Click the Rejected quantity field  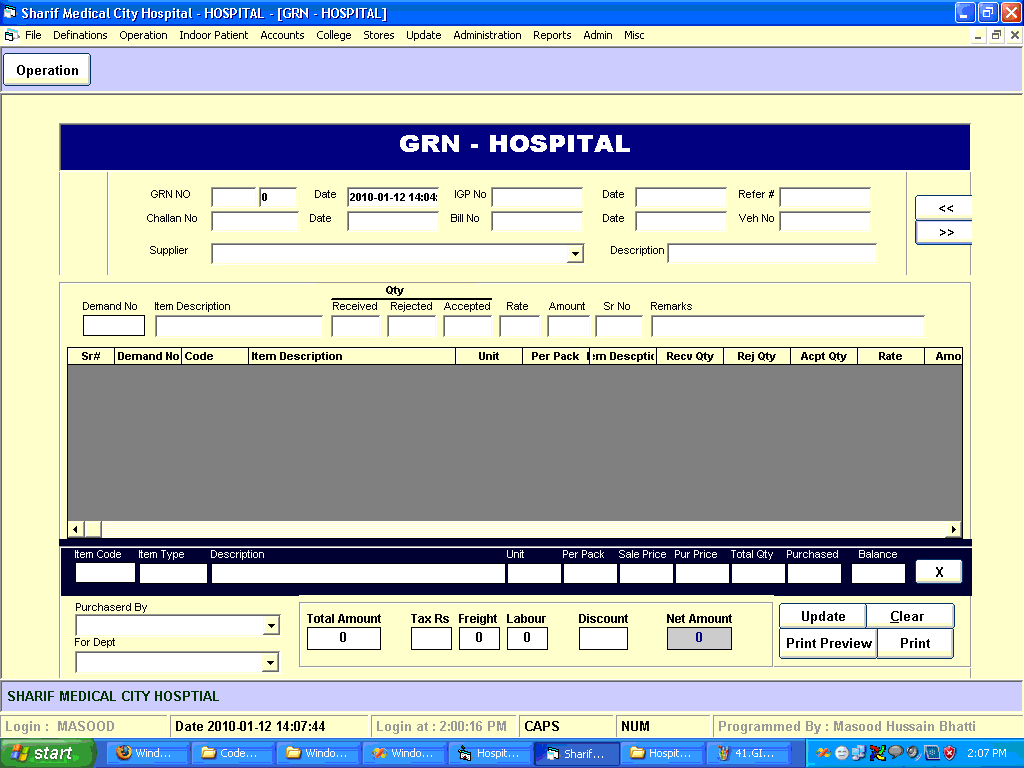pos(411,325)
